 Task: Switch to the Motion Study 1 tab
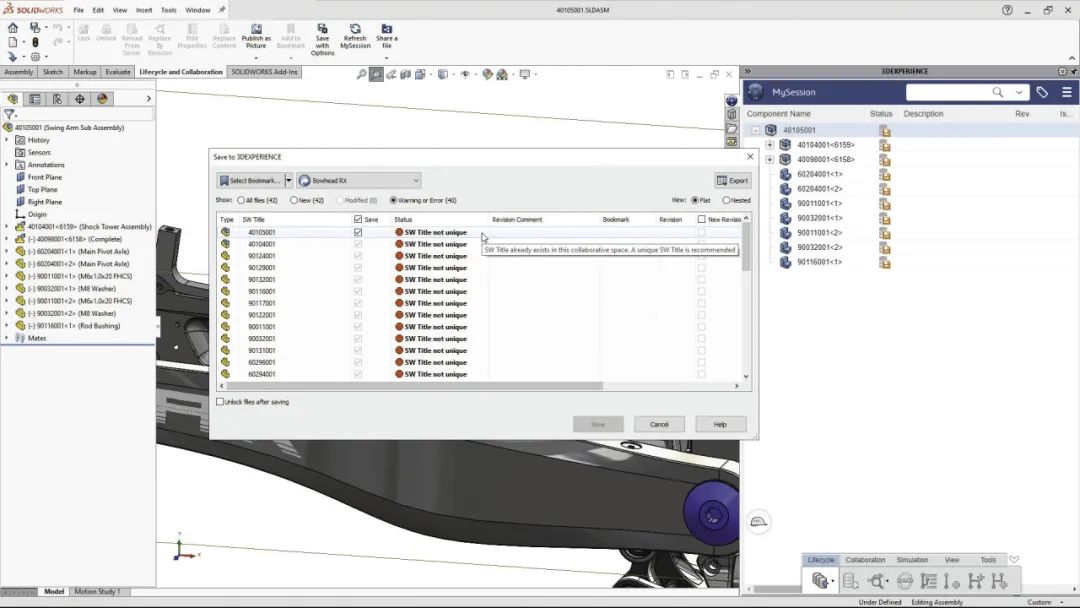coord(97,591)
